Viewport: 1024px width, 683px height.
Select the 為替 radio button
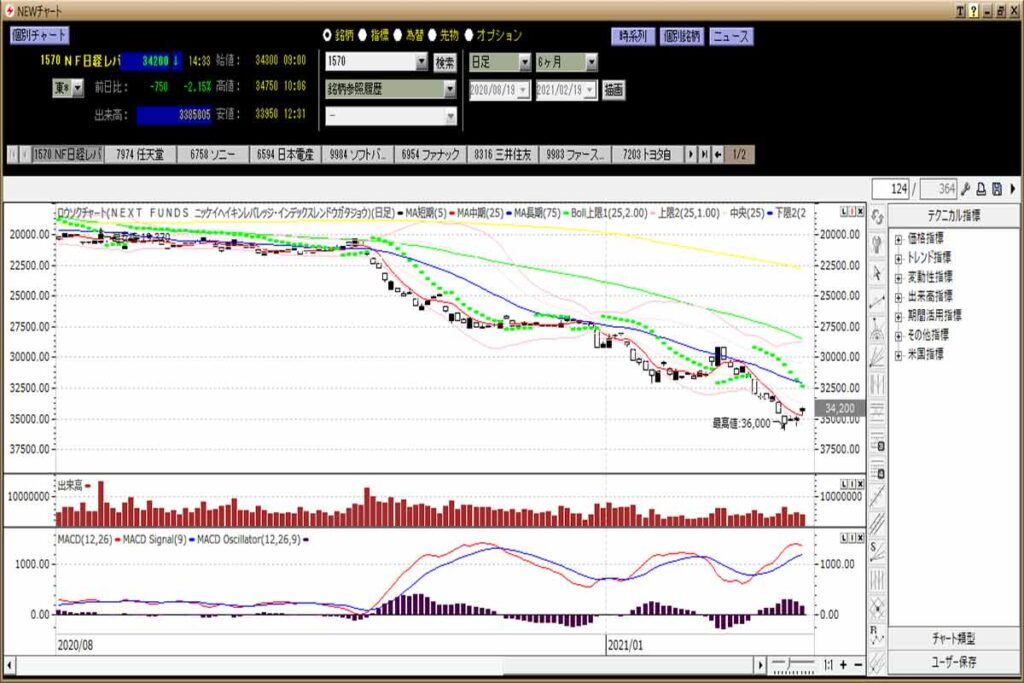tap(399, 35)
